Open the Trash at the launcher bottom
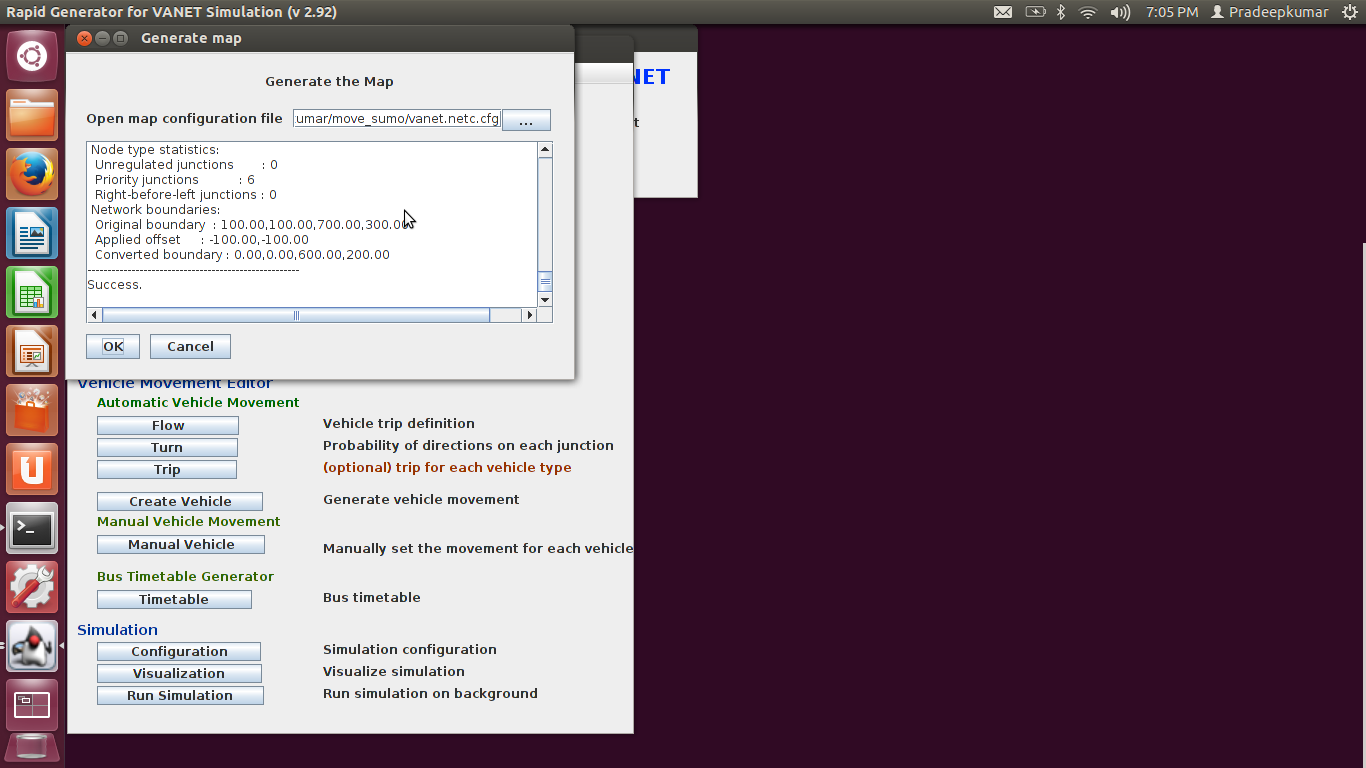1366x768 pixels. click(32, 750)
